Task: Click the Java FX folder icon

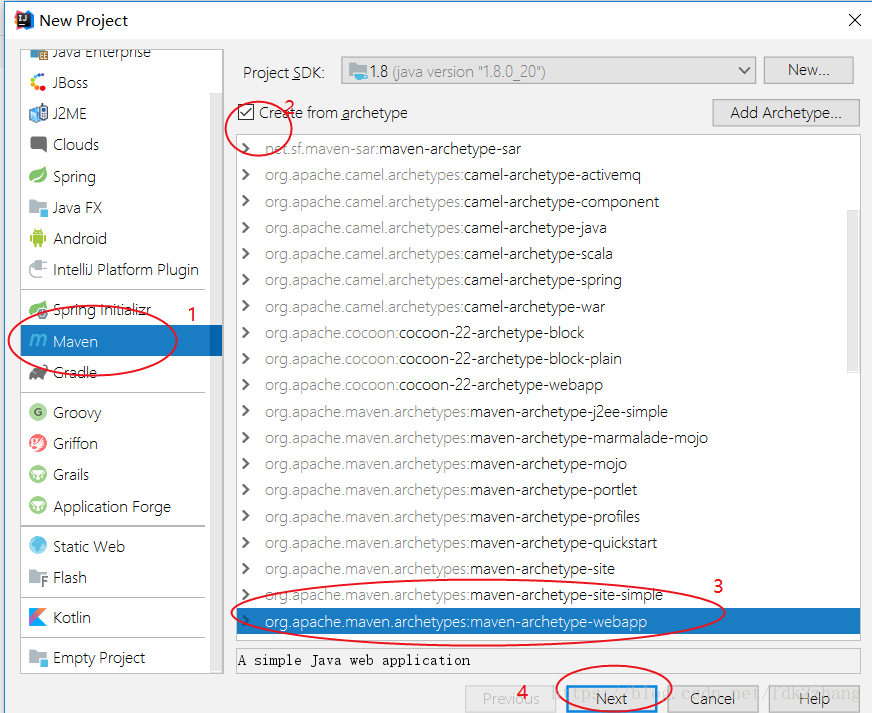Action: (x=38, y=207)
